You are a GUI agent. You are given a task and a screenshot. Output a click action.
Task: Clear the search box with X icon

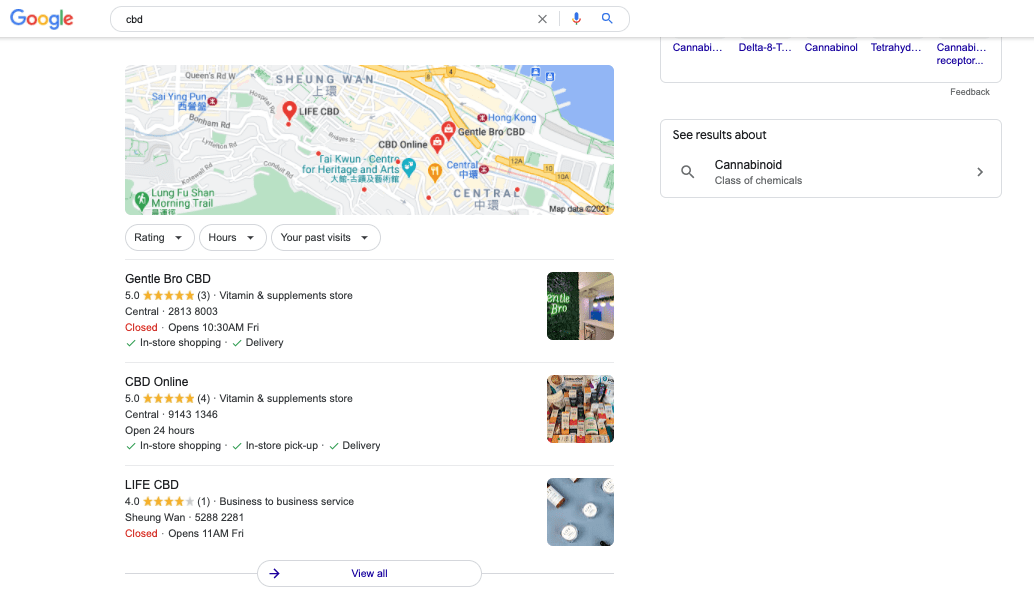(542, 19)
